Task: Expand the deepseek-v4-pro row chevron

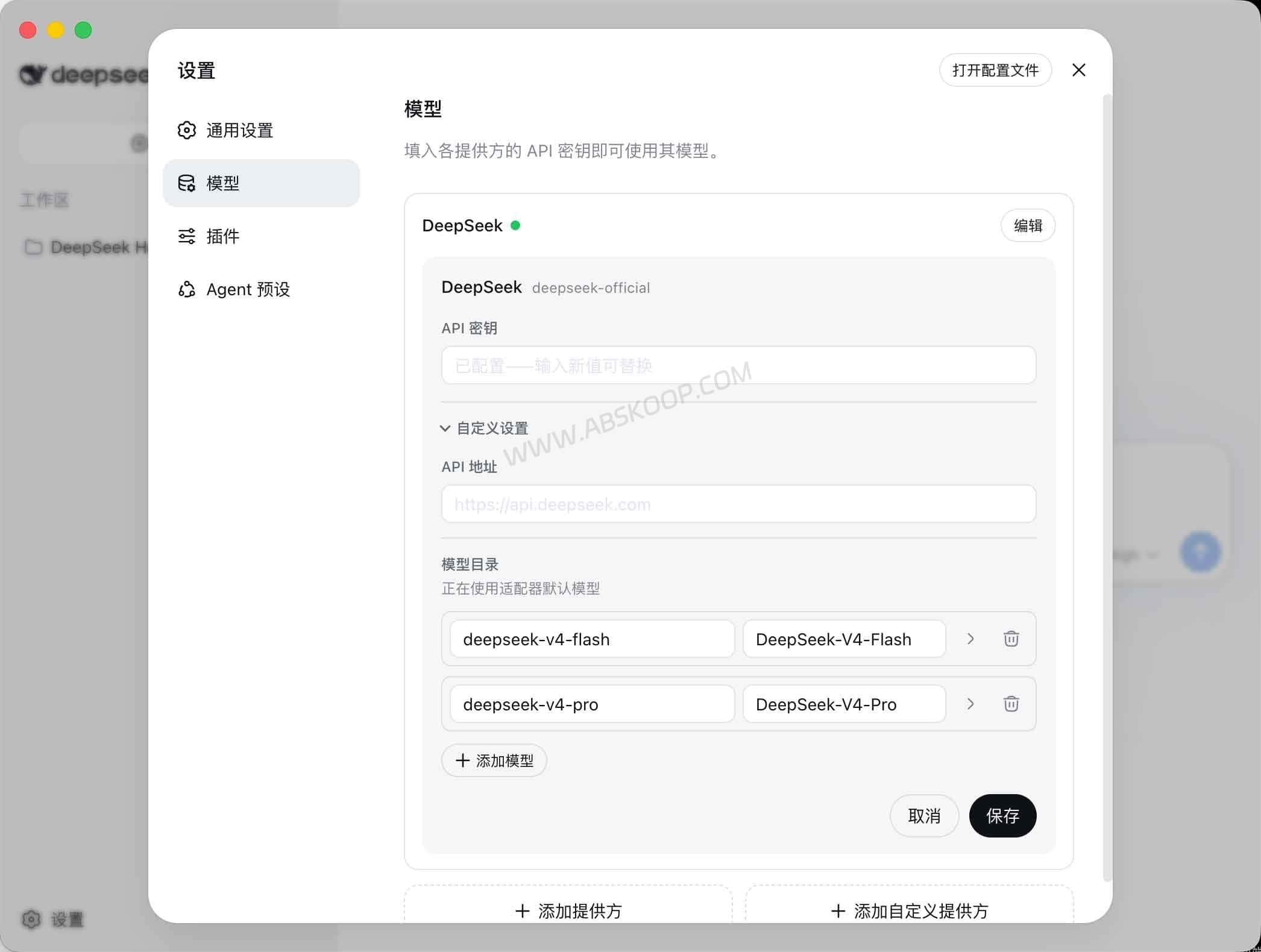Action: tap(970, 704)
